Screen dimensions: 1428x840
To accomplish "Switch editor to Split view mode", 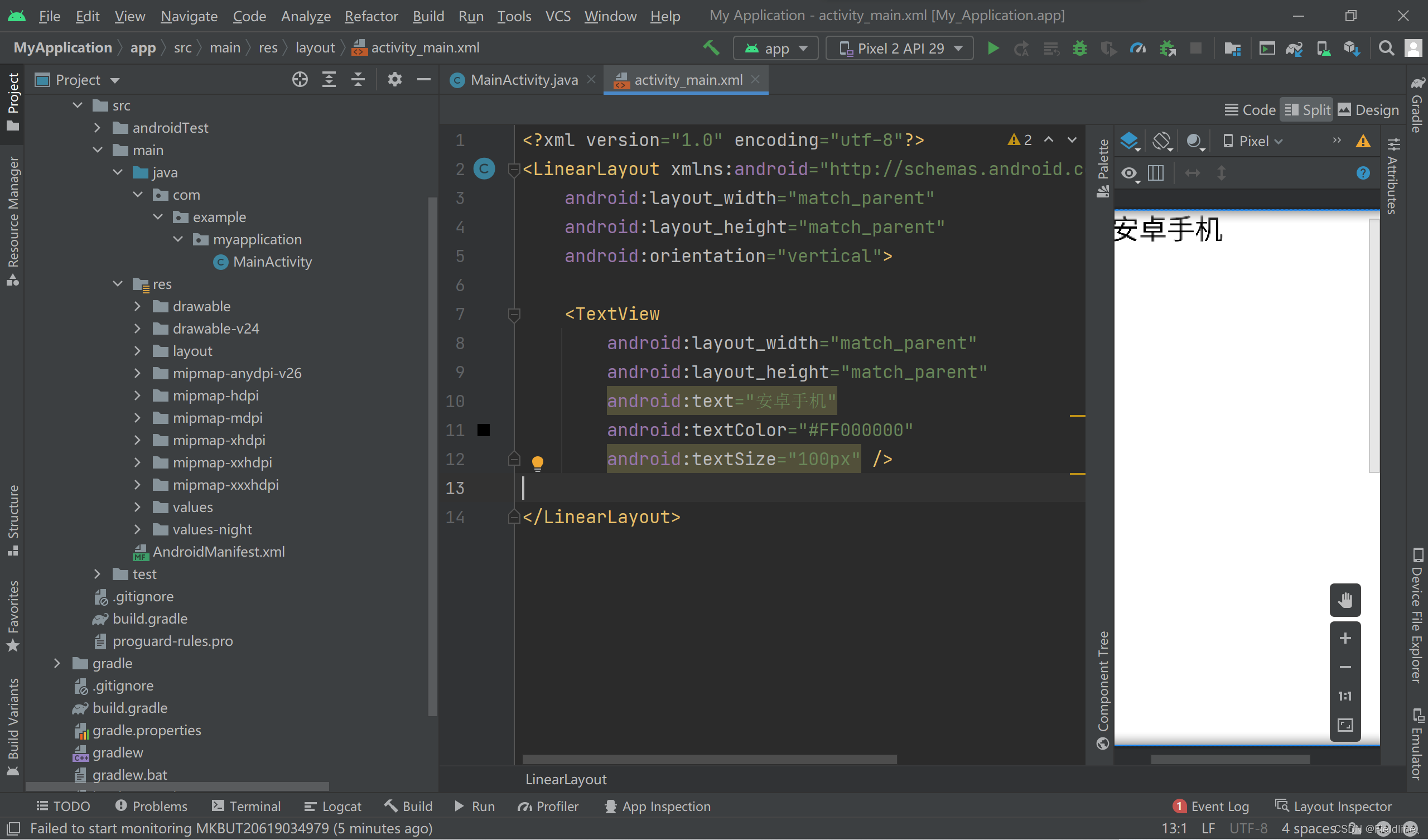I will click(x=1308, y=110).
